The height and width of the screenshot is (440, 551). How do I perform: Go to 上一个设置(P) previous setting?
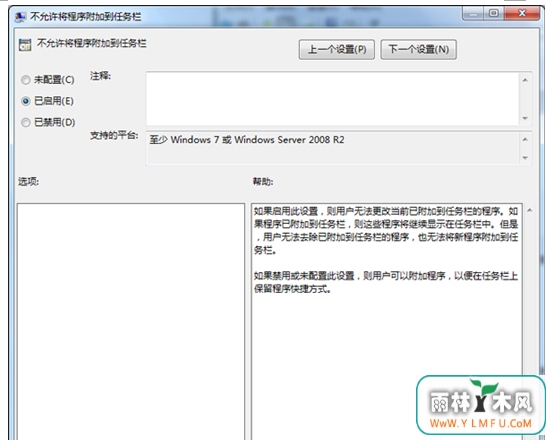[337, 50]
